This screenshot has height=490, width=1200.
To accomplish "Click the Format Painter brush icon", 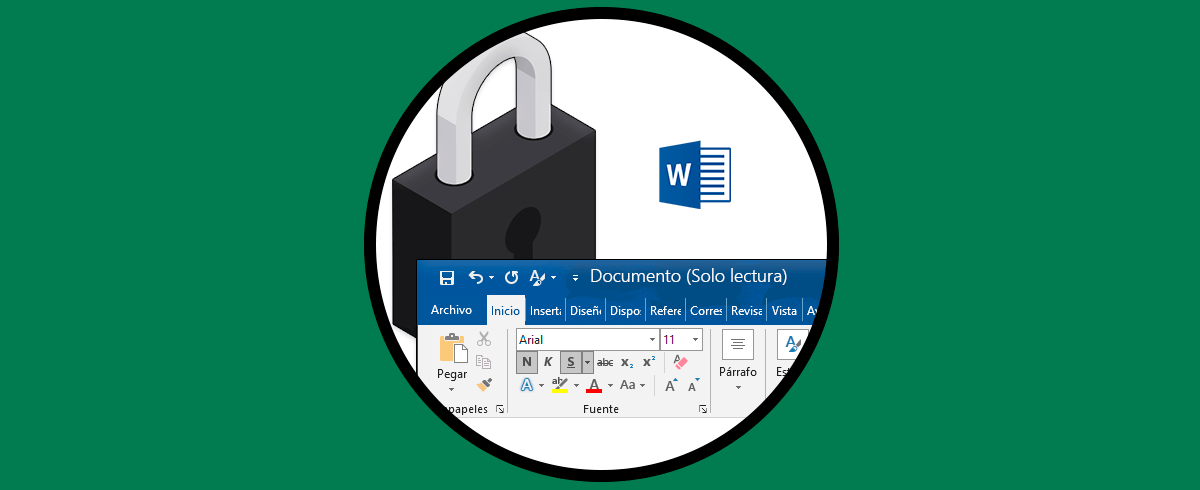I will (x=484, y=384).
